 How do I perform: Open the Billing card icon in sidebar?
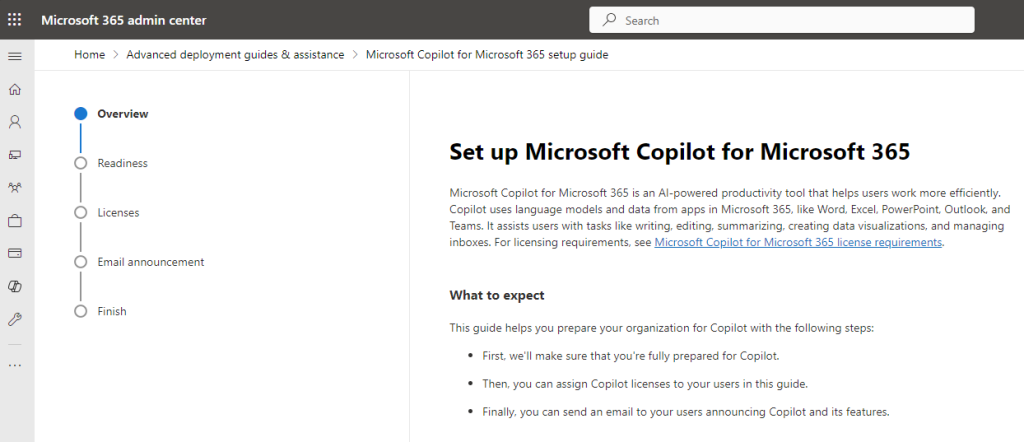(x=14, y=253)
